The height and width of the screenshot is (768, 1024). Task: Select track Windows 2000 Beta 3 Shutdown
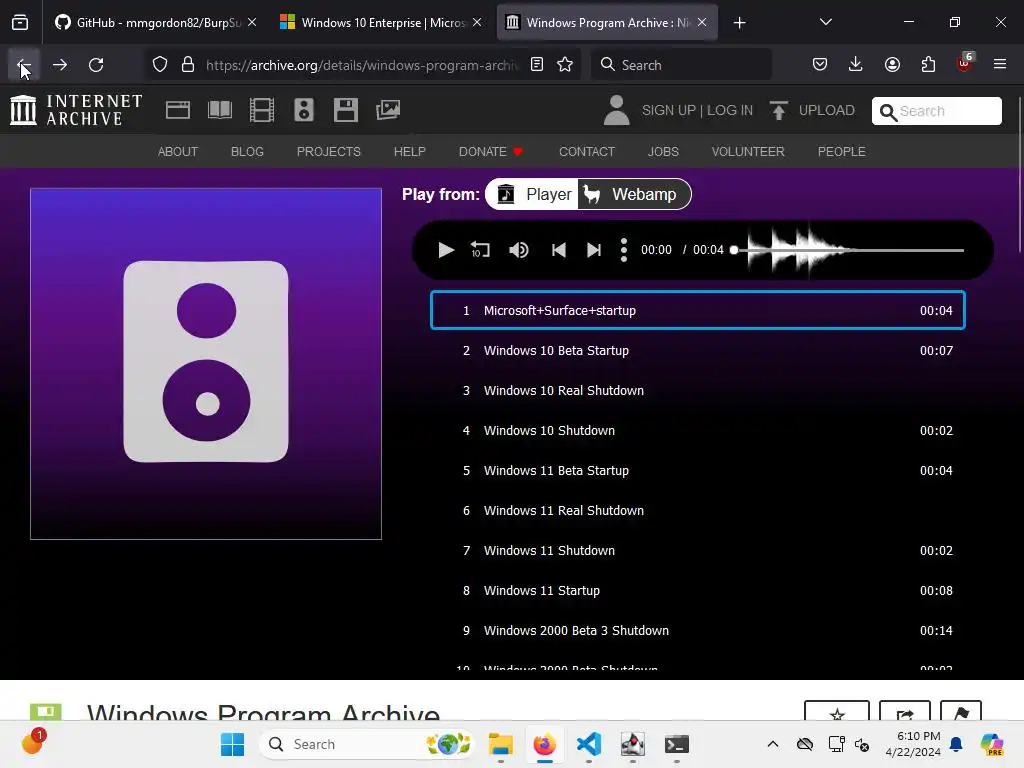click(697, 630)
